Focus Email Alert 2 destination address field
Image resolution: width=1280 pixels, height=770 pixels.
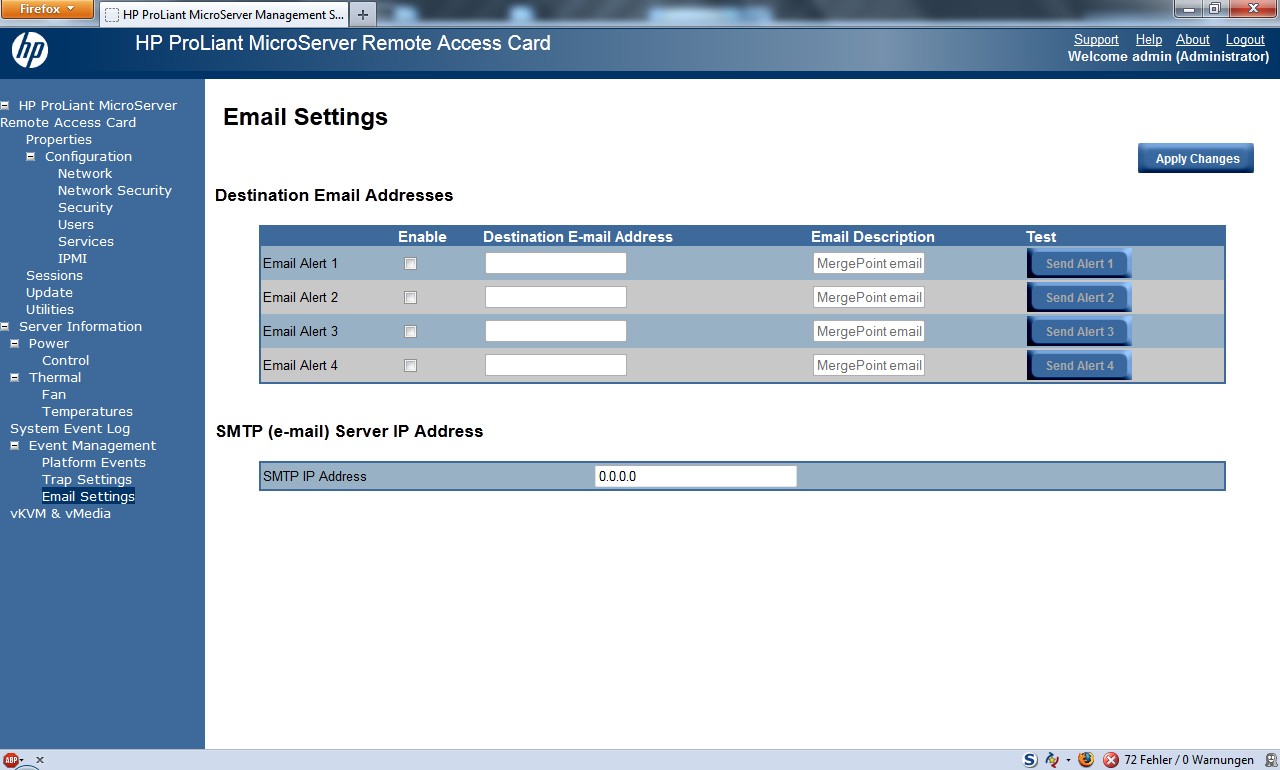point(556,297)
